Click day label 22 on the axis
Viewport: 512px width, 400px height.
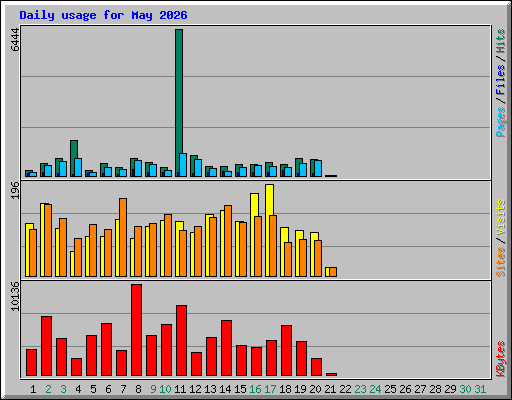click(345, 389)
